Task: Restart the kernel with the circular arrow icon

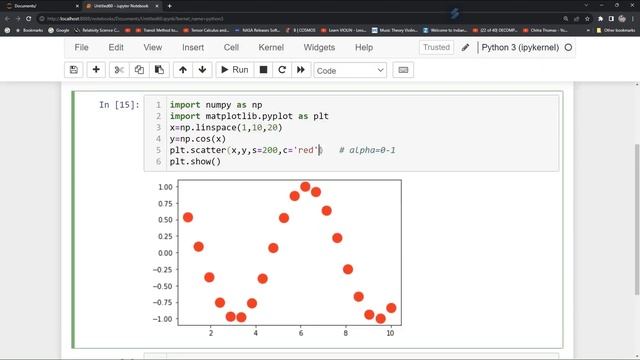Action: [282, 70]
